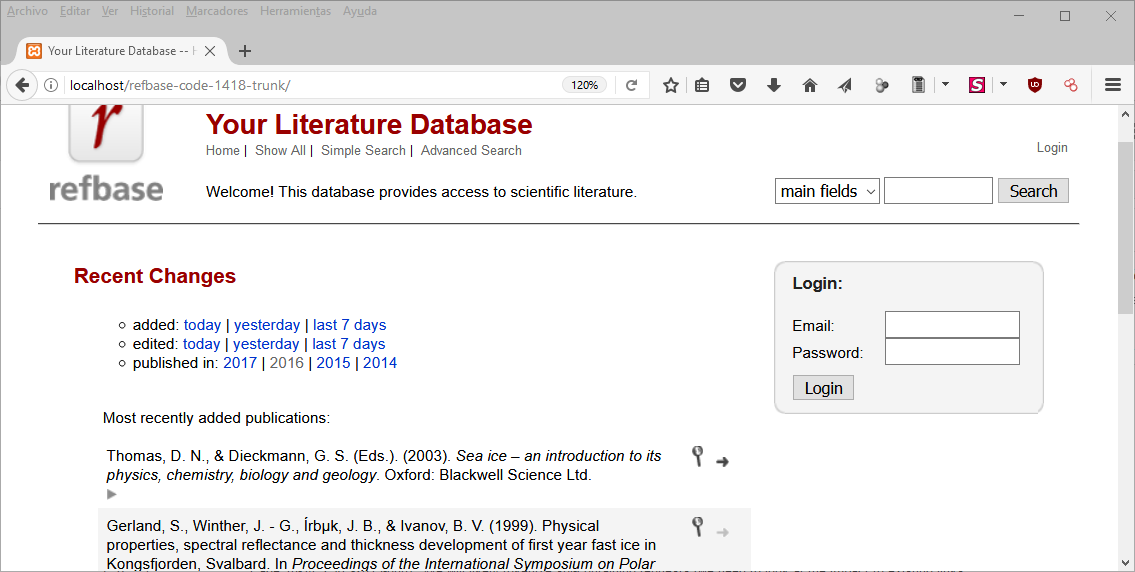Select the Your Literature Database tab
The height and width of the screenshot is (572, 1135).
pyautogui.click(x=121, y=51)
